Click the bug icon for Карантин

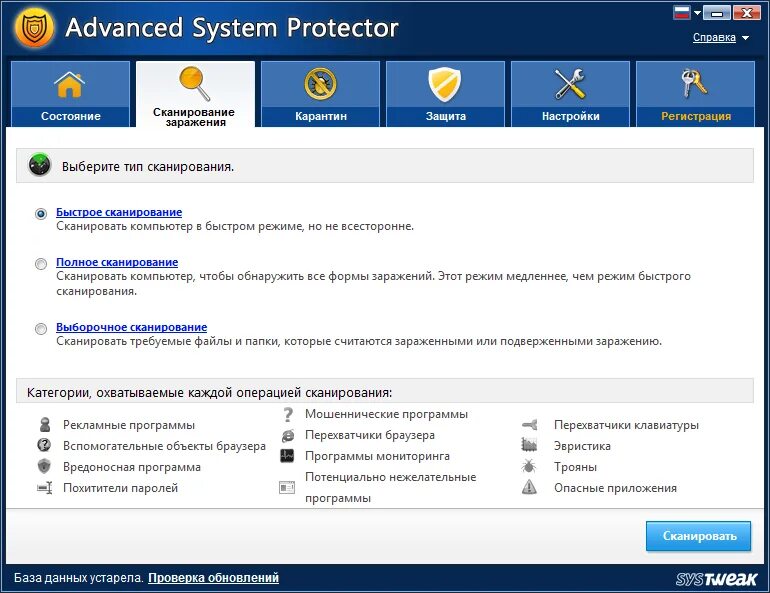[x=320, y=83]
